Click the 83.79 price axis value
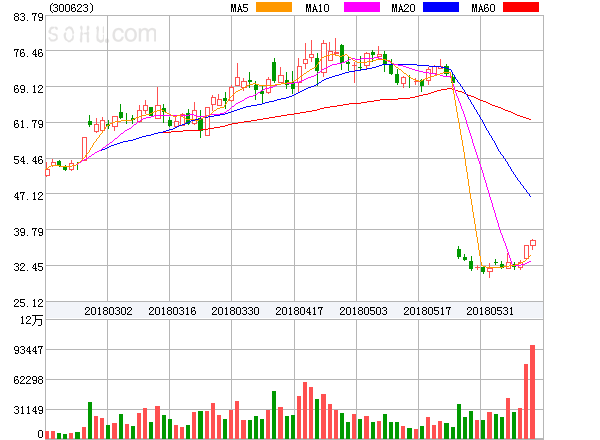This screenshot has width=600, height=440. pos(28,17)
